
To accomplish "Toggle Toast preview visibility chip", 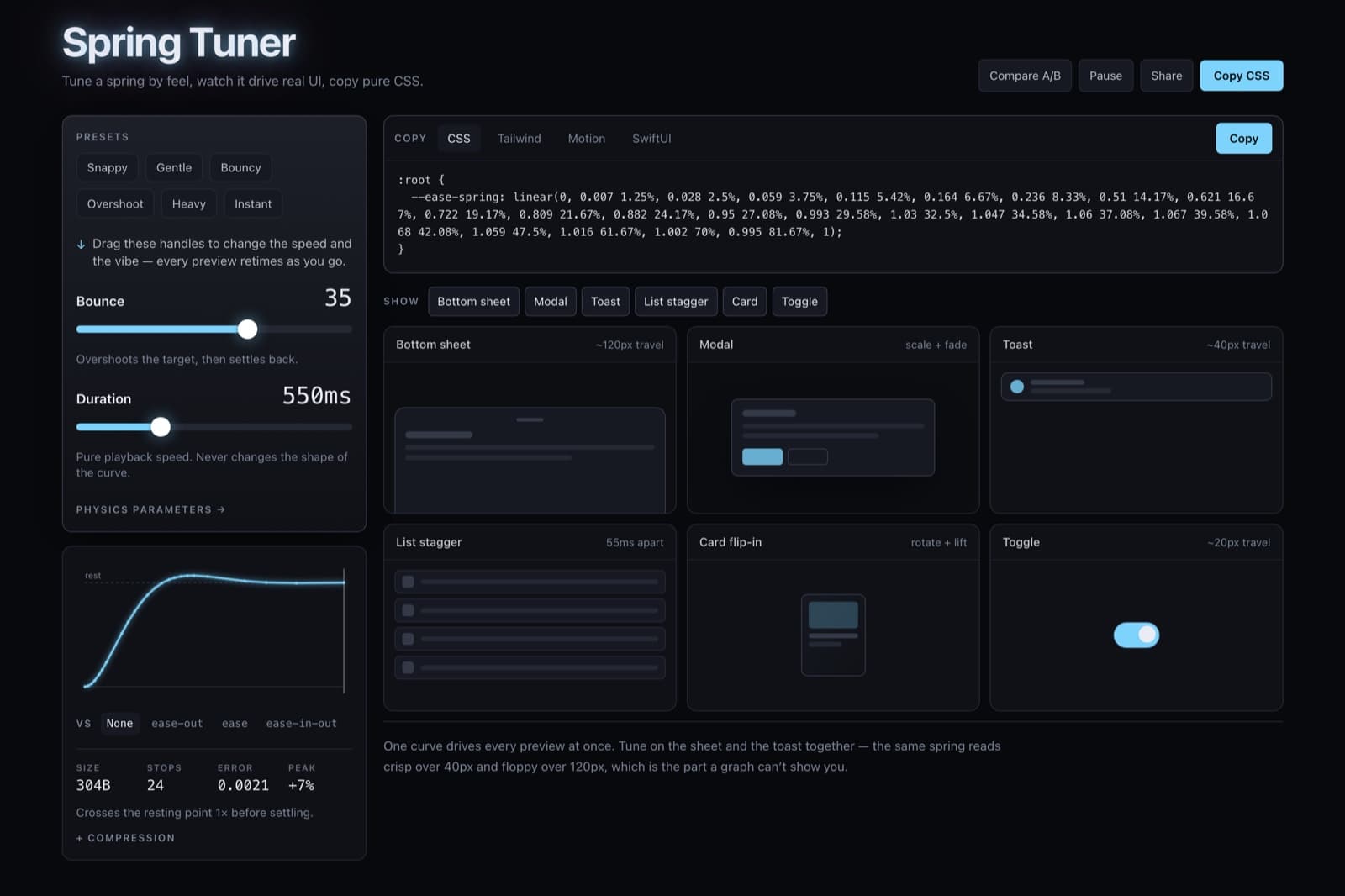I will (x=605, y=302).
